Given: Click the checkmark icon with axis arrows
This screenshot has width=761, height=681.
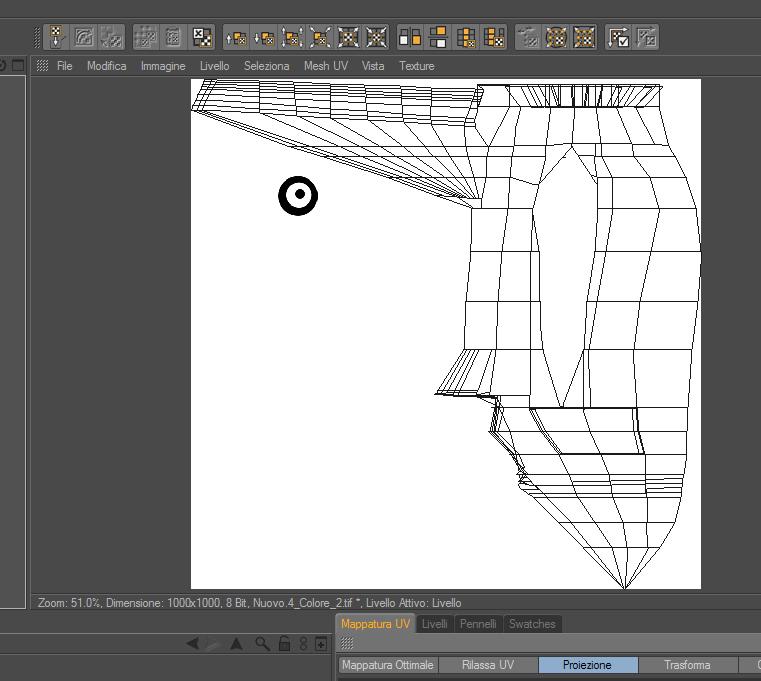Looking at the screenshot, I should 618,37.
